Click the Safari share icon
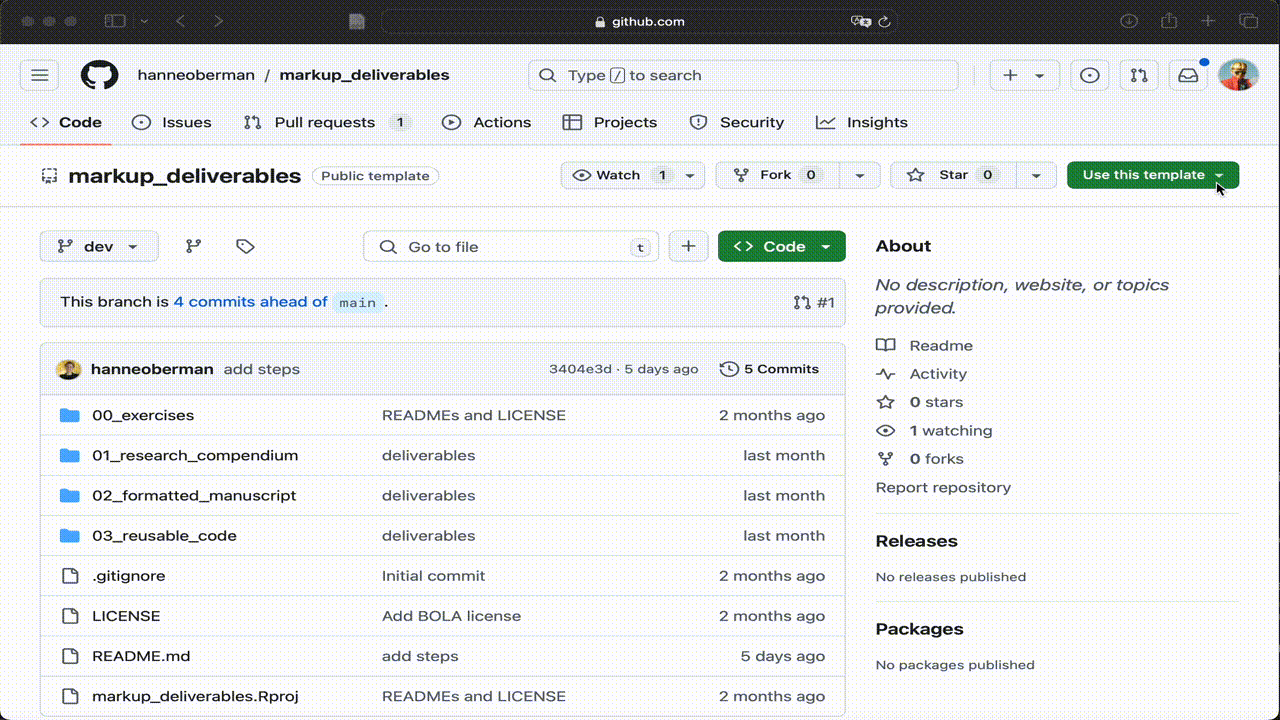Image resolution: width=1280 pixels, height=720 pixels. click(x=1168, y=21)
